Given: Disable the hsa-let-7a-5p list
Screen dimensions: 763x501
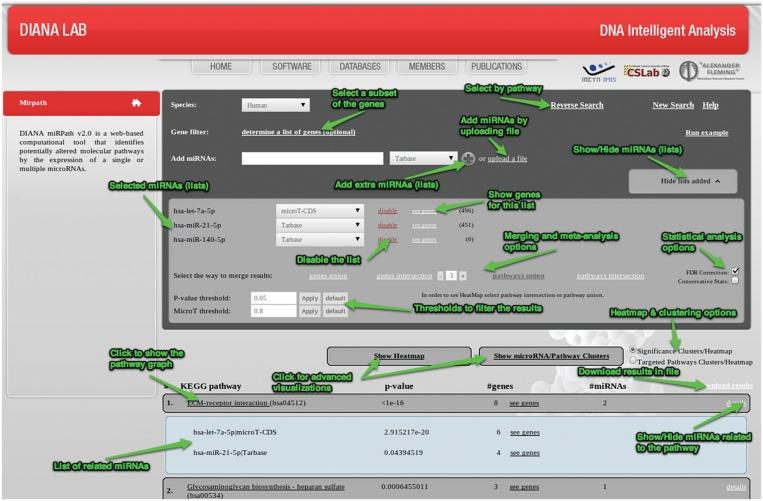Looking at the screenshot, I should tap(387, 211).
